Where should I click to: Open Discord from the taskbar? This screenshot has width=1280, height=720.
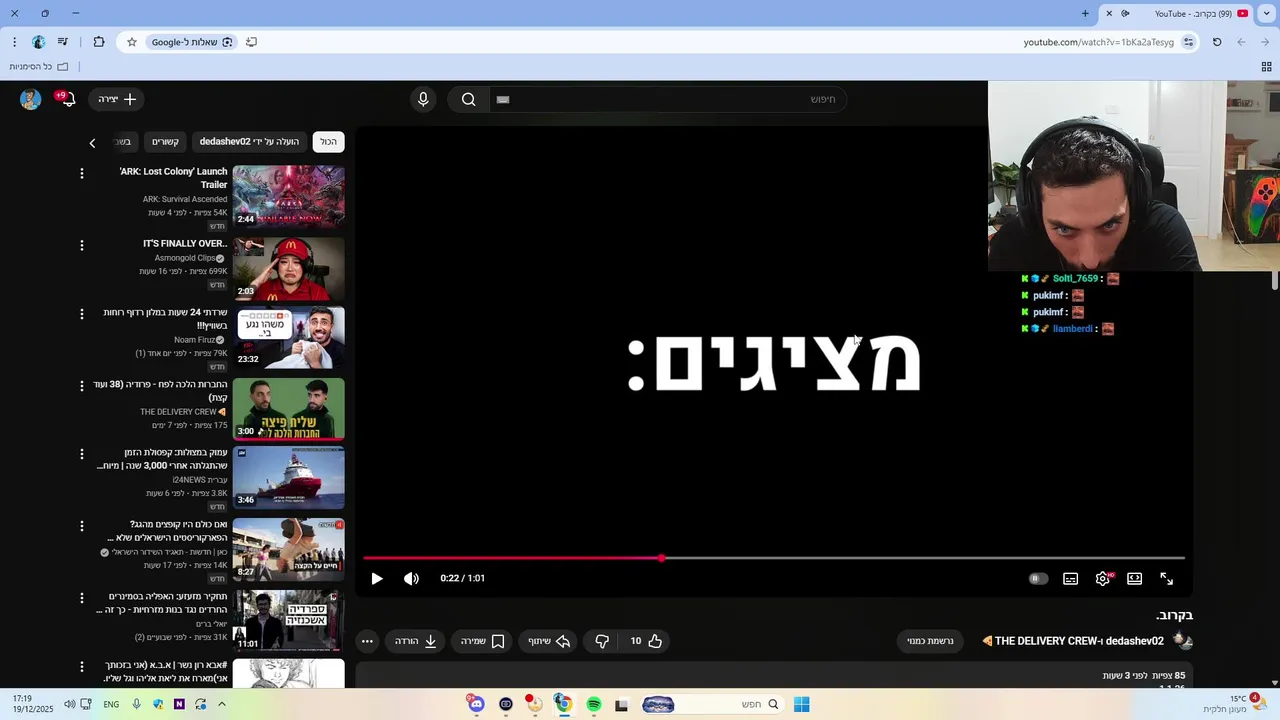[476, 705]
